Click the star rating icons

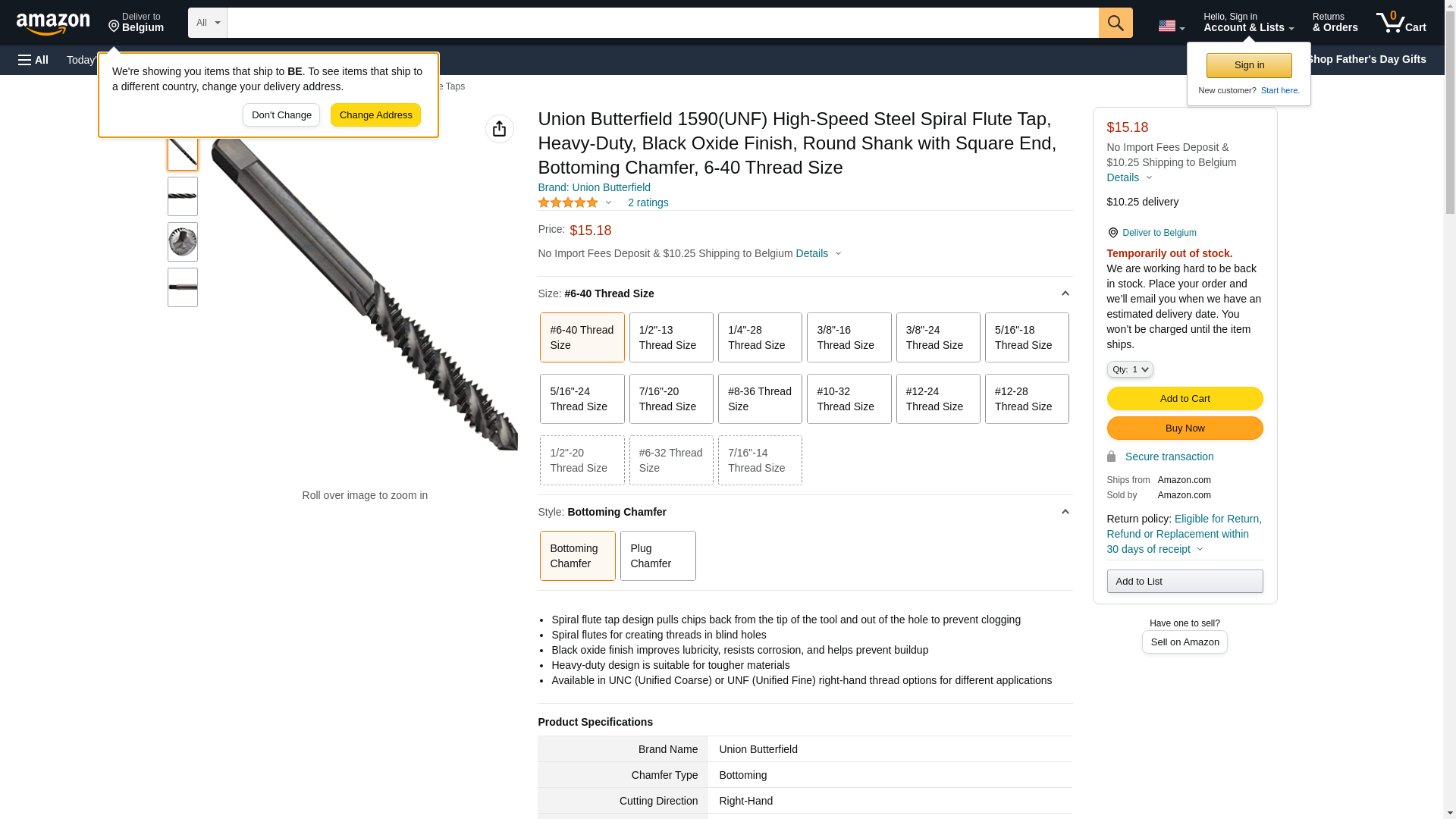pyautogui.click(x=568, y=202)
